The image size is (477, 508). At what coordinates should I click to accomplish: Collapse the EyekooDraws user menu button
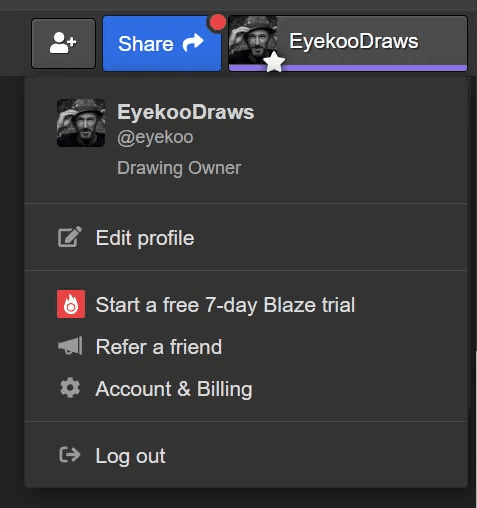click(x=348, y=43)
